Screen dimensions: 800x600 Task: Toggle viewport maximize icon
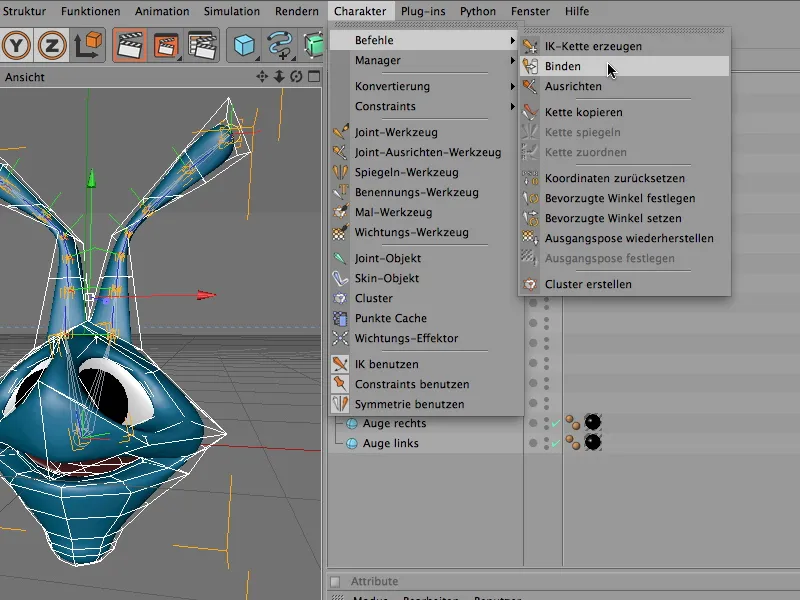point(314,77)
